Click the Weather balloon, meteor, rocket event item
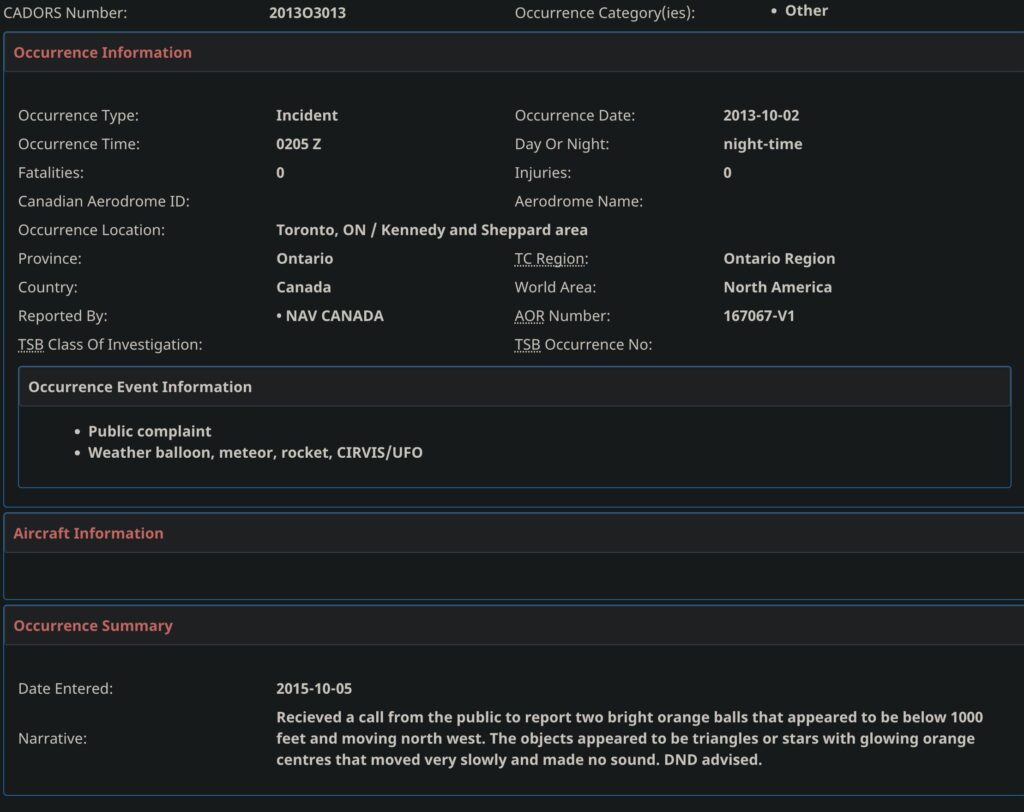Viewport: 1024px width, 812px height. tap(255, 453)
